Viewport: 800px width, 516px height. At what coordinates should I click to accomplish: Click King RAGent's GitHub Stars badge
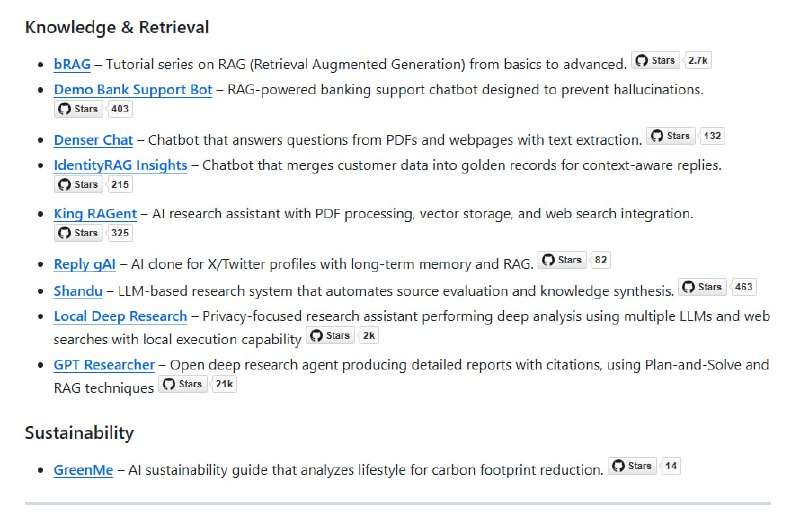tap(93, 234)
